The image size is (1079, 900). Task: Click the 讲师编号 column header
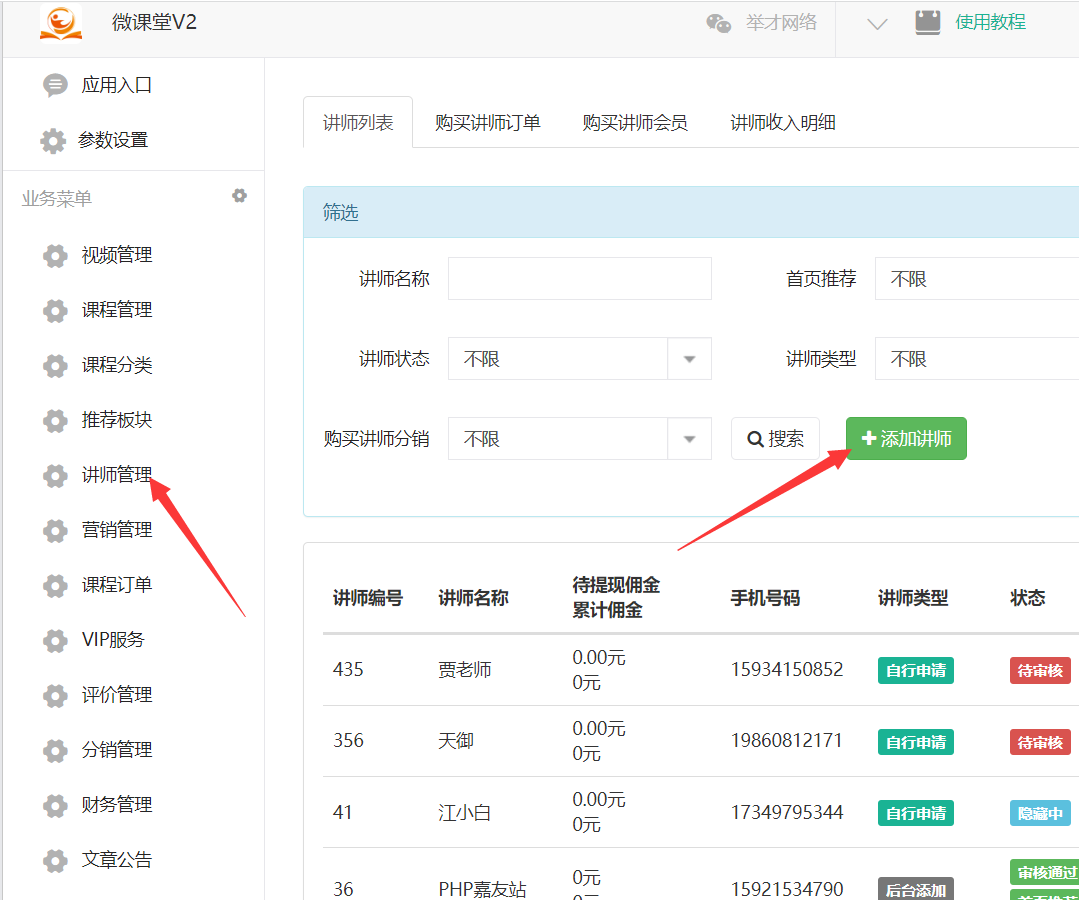pos(368,598)
